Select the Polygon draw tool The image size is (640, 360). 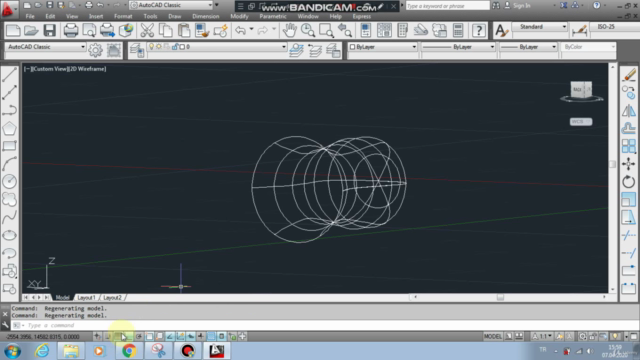pyautogui.click(x=9, y=128)
